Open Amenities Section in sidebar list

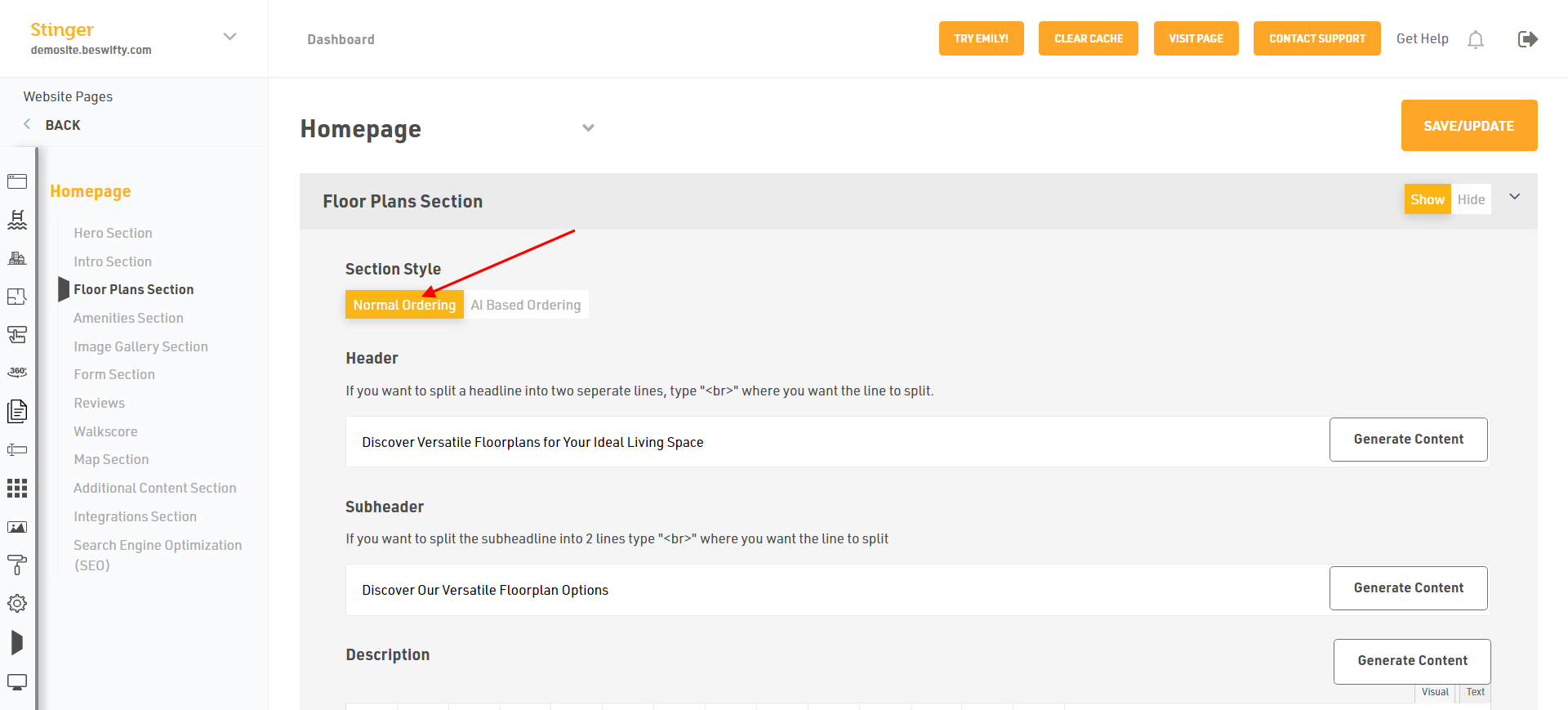pyautogui.click(x=128, y=318)
